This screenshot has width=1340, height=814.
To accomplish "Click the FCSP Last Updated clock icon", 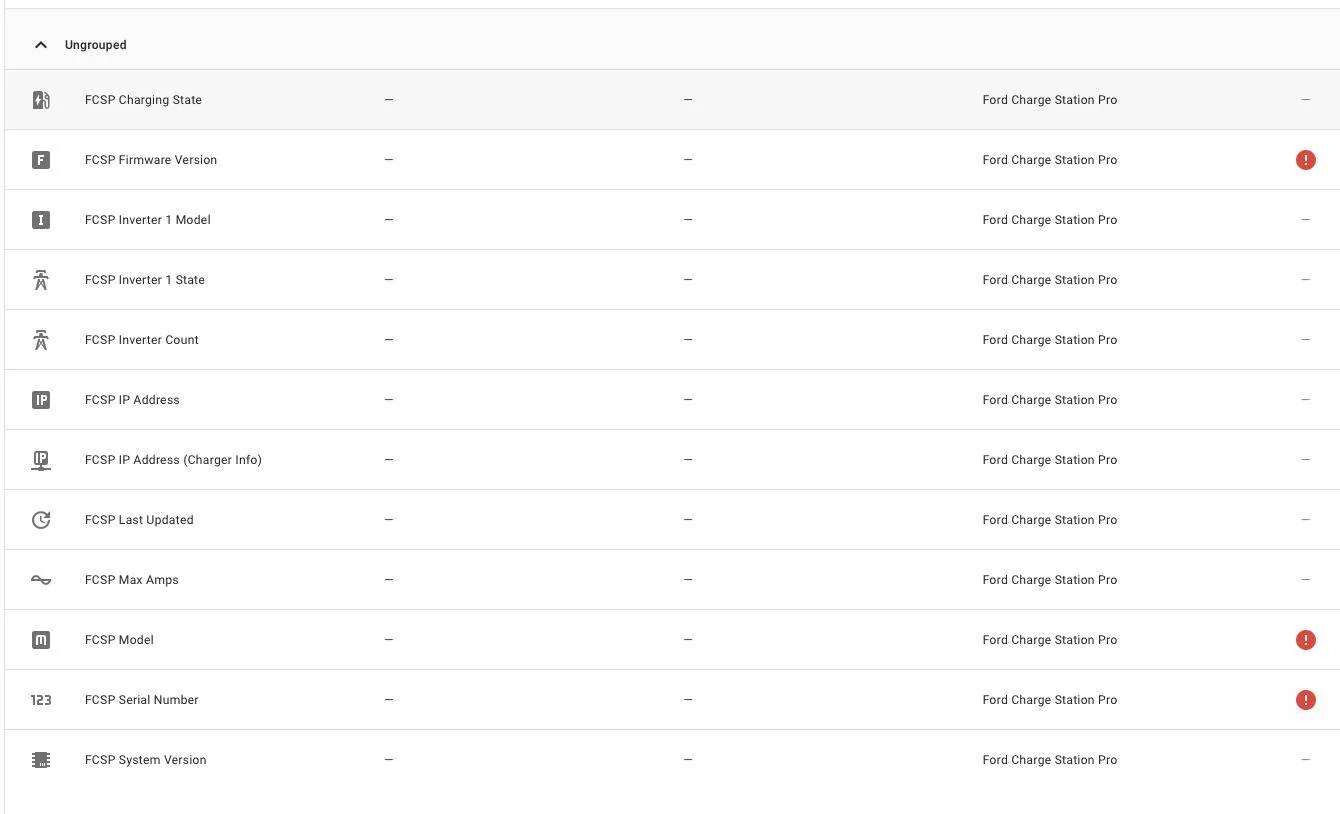I will point(41,519).
